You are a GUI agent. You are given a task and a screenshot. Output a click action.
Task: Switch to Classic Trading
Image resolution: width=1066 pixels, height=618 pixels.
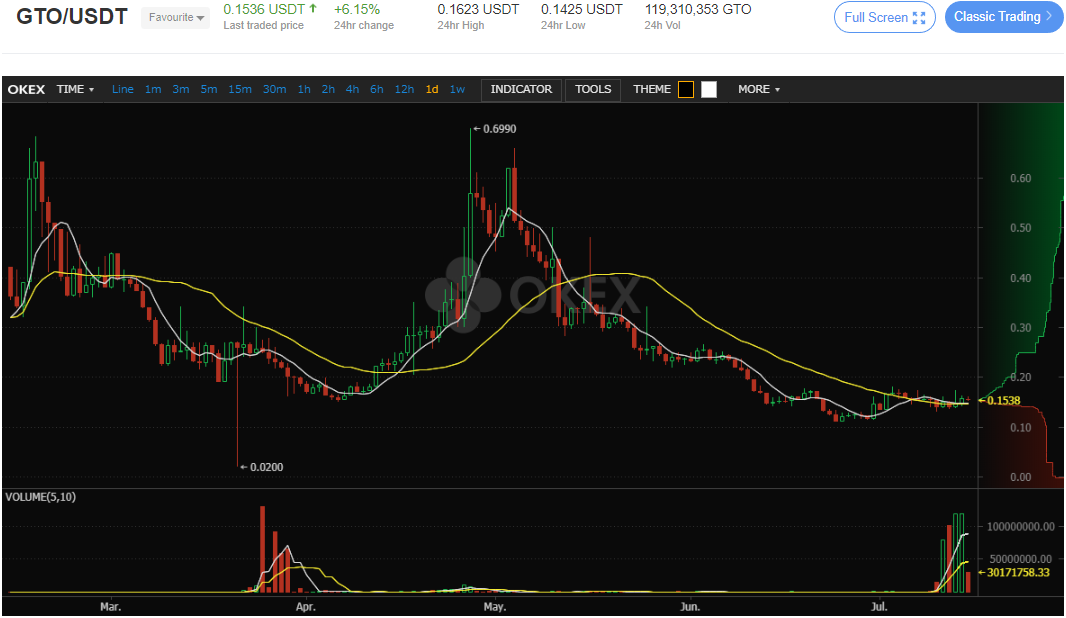click(1003, 17)
